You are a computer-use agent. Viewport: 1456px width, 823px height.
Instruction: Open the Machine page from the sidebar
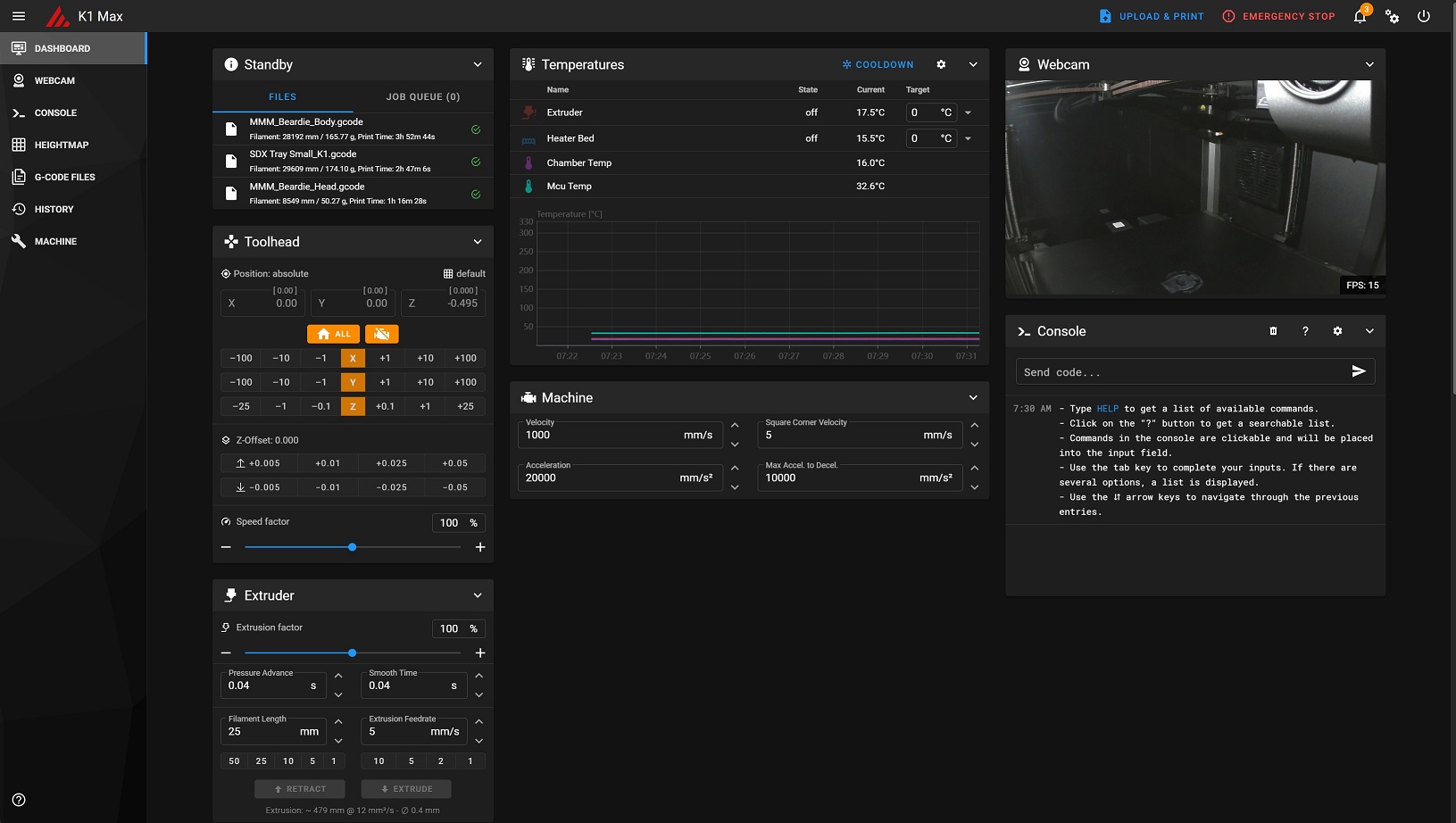pyautogui.click(x=55, y=241)
